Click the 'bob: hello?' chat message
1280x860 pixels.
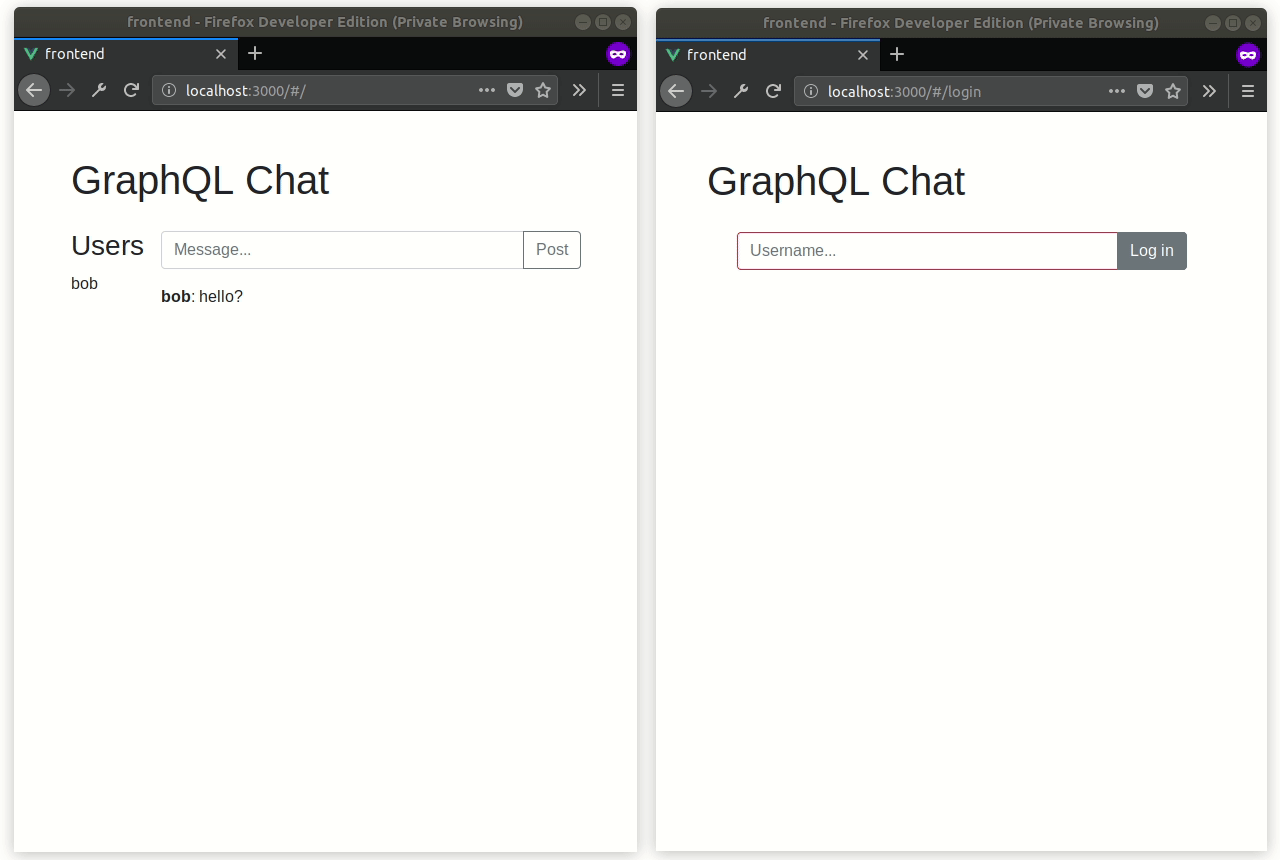tap(202, 297)
